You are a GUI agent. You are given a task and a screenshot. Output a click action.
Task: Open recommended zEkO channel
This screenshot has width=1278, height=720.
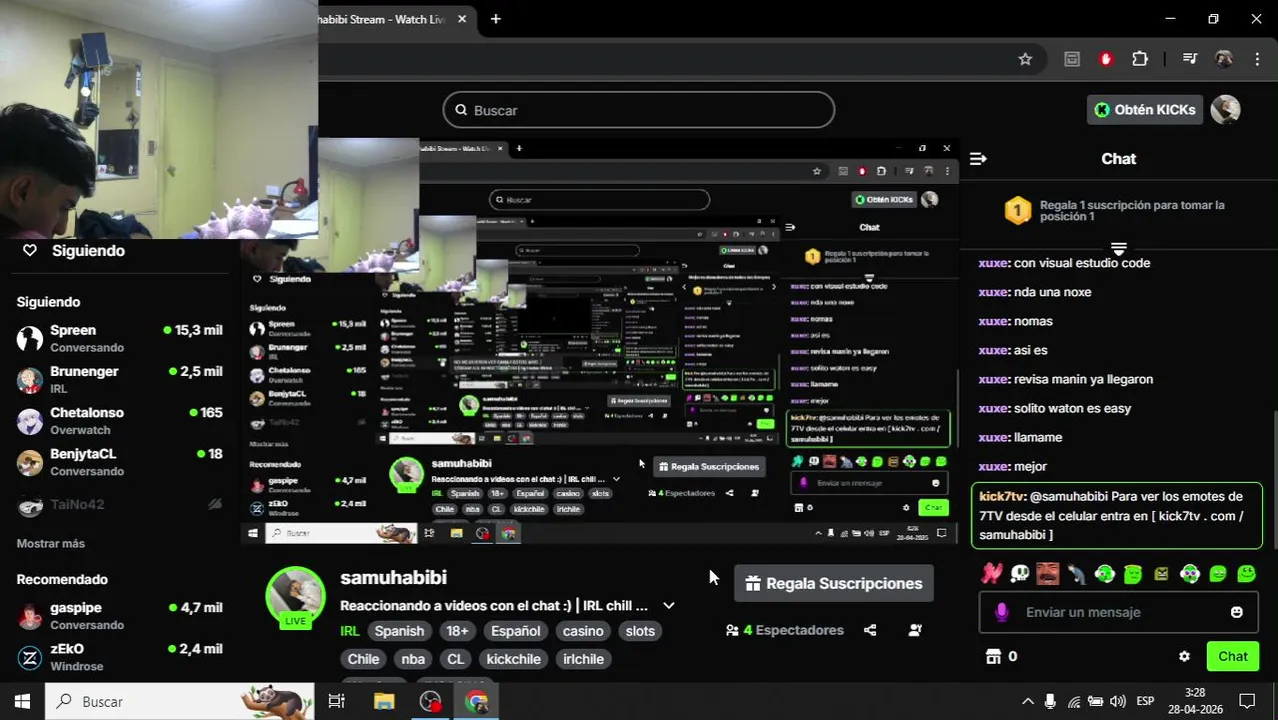point(120,657)
